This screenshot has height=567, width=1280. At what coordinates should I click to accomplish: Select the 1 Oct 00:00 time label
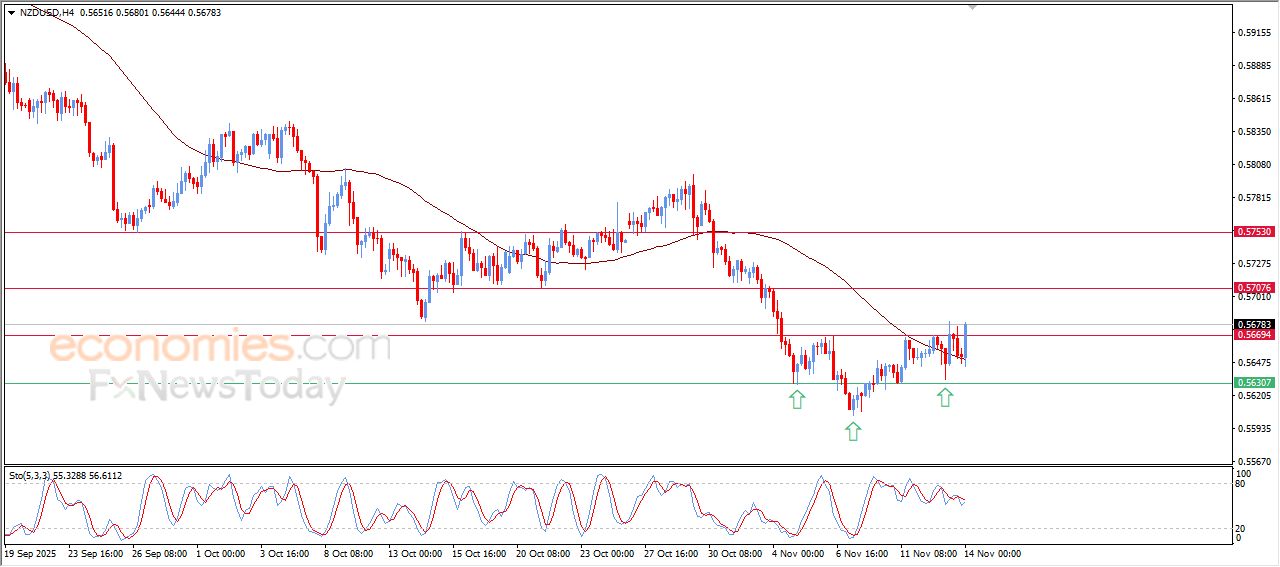click(x=221, y=552)
